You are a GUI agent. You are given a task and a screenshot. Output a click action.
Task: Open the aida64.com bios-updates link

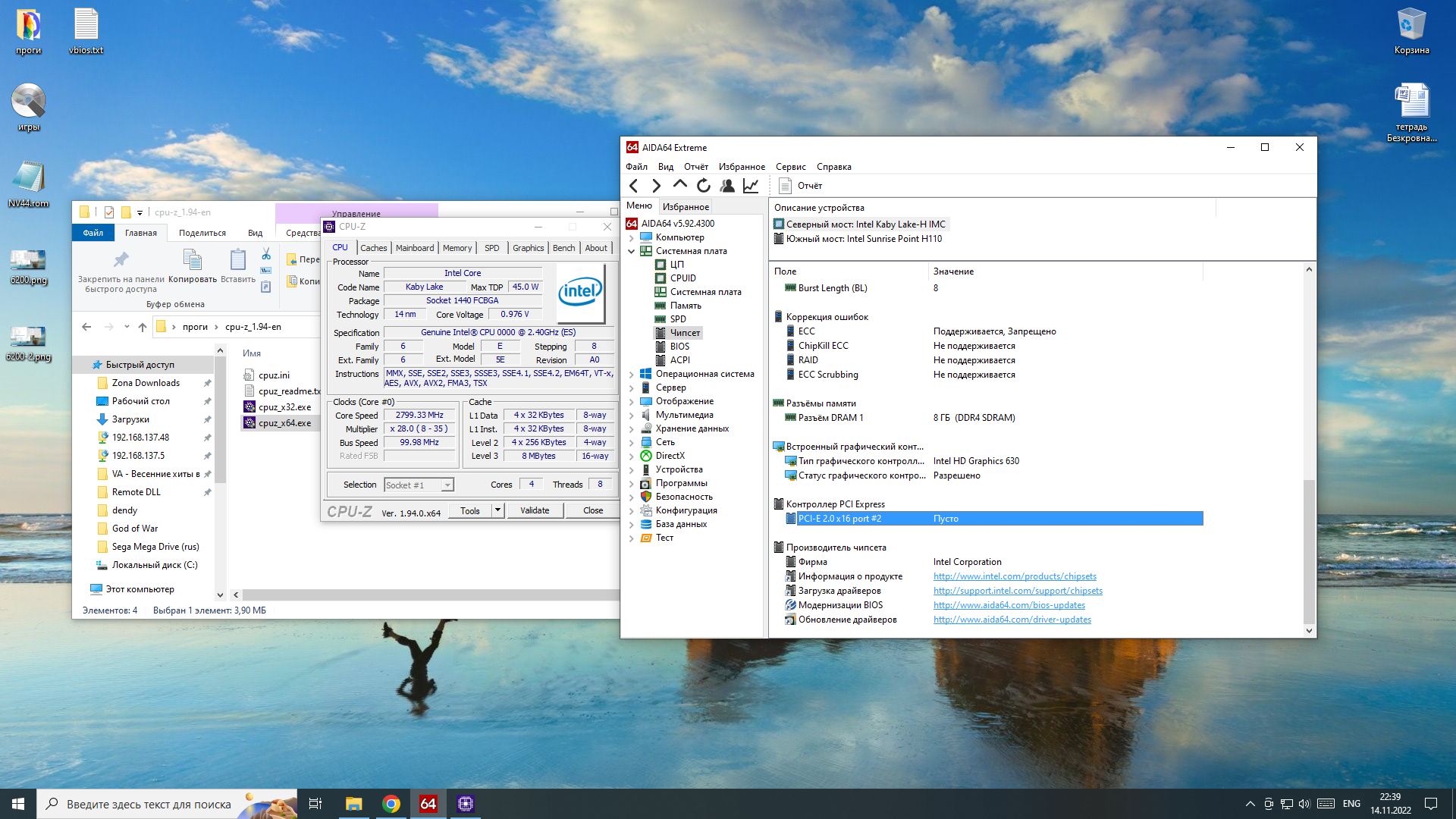point(1009,605)
